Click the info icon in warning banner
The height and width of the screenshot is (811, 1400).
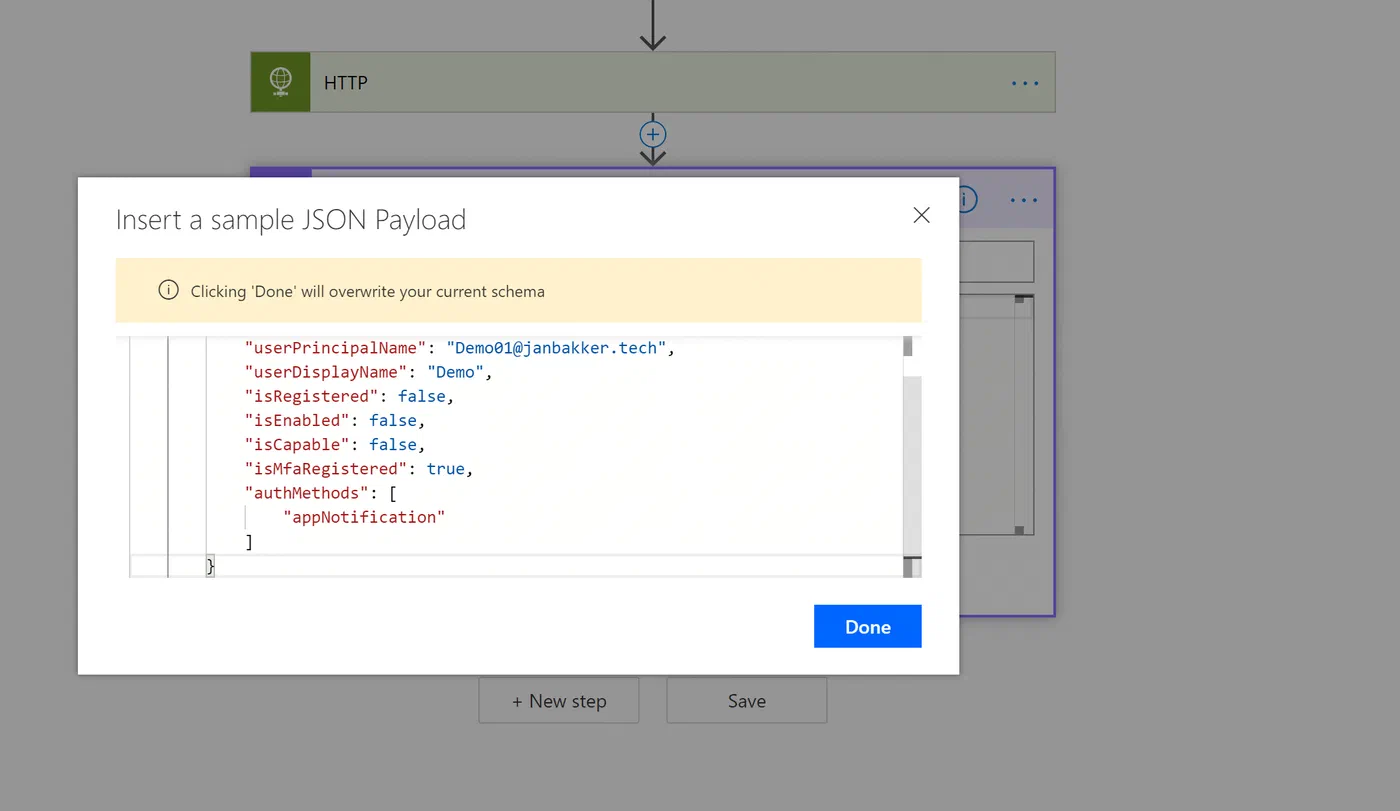tap(168, 291)
